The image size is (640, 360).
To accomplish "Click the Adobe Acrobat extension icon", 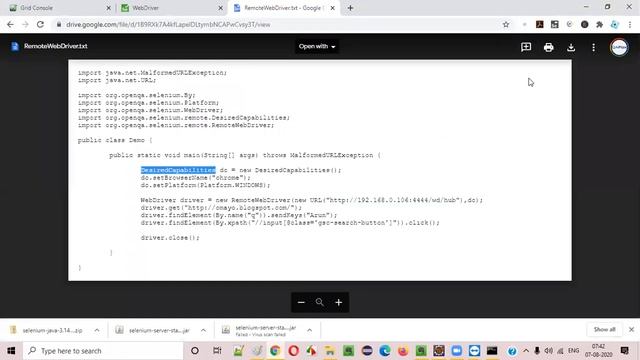I will click(539, 24).
